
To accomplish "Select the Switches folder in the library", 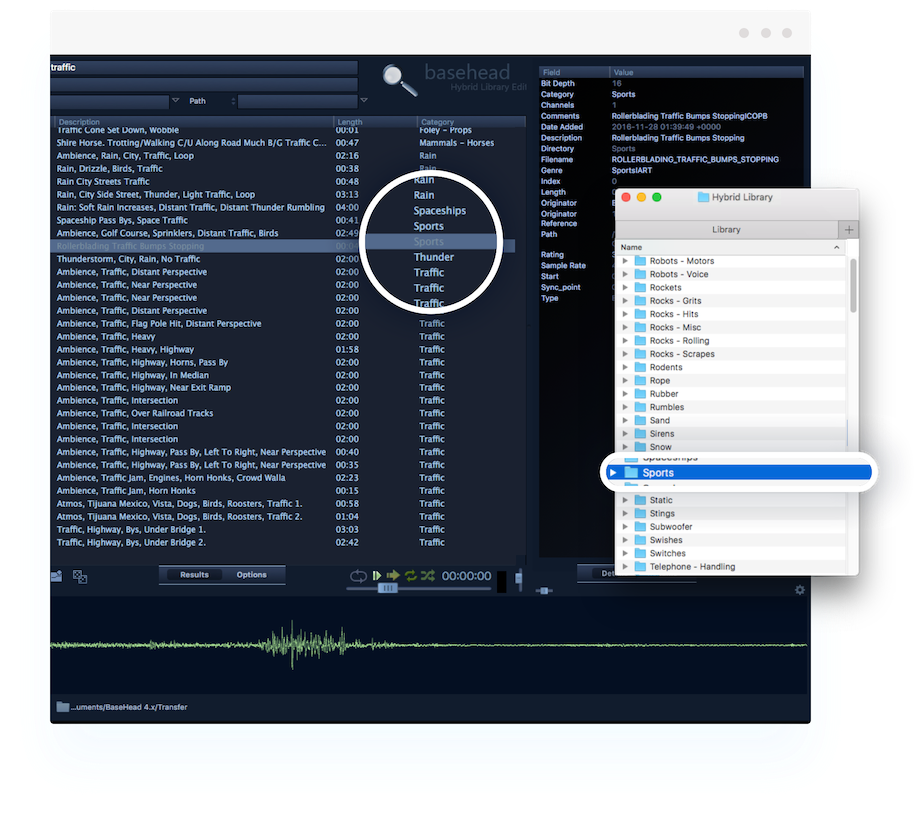I will [x=731, y=553].
